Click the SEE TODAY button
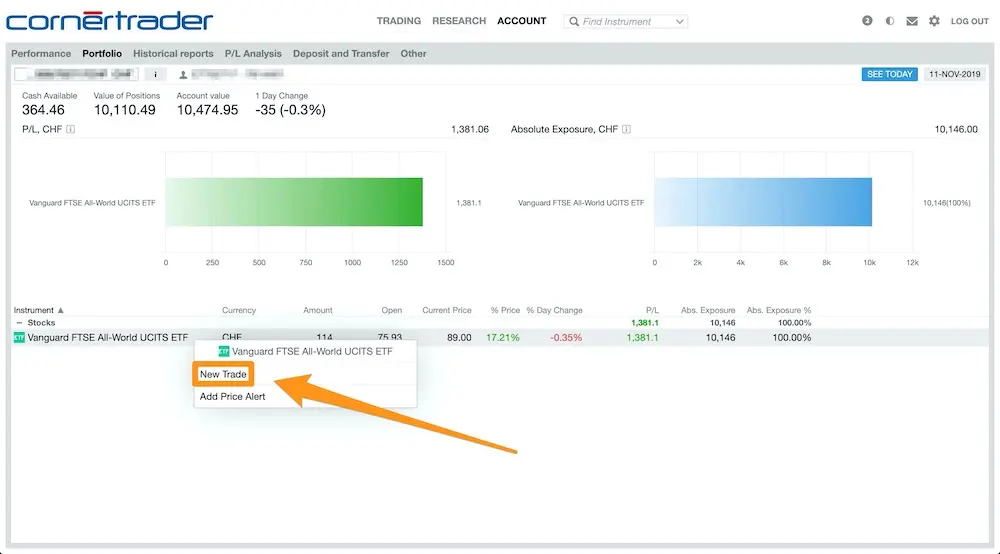Viewport: 1000px width, 554px height. 890,75
